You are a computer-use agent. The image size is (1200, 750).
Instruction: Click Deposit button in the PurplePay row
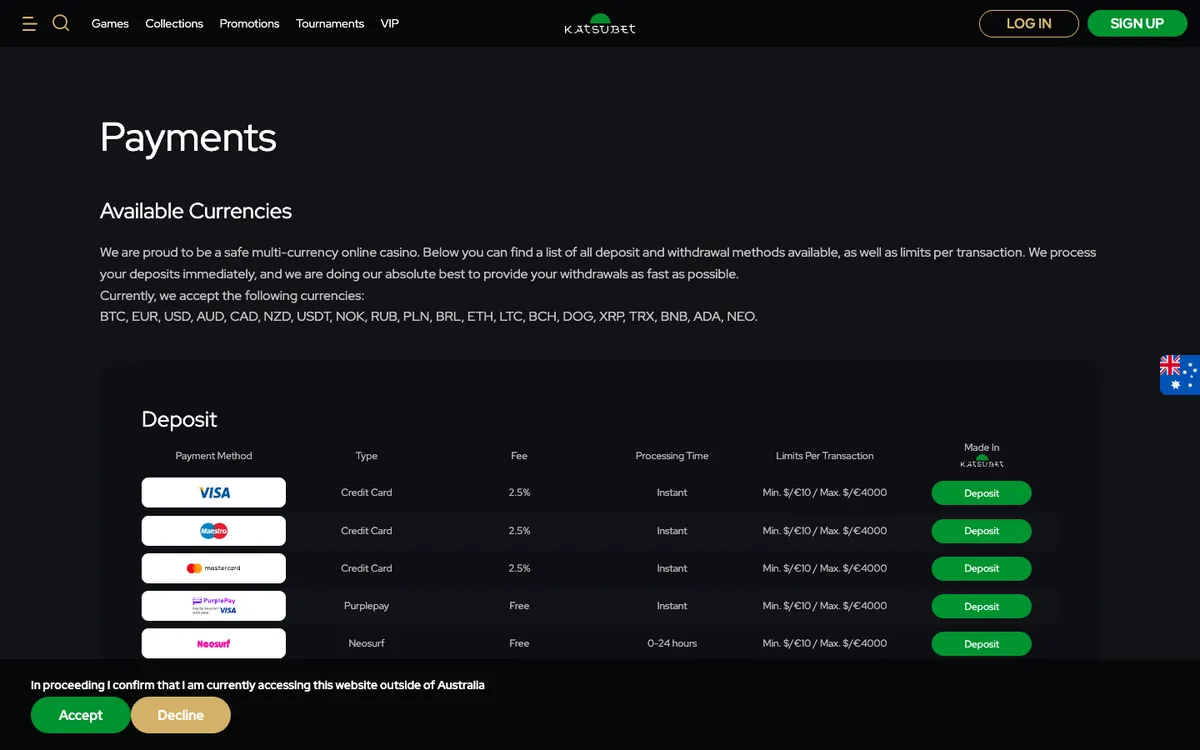pyautogui.click(x=982, y=606)
